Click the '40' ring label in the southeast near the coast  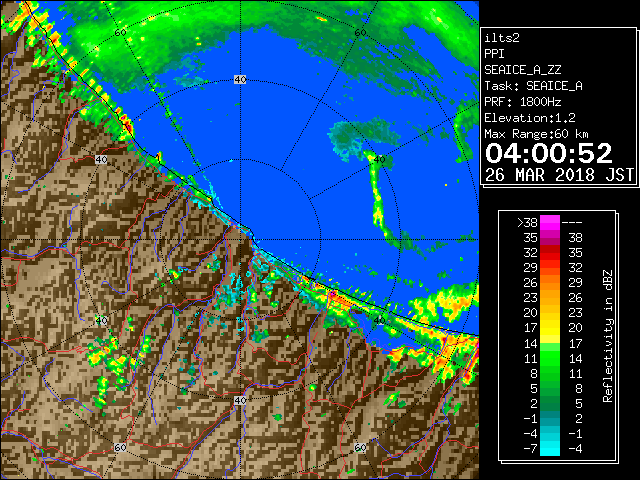coord(380,320)
